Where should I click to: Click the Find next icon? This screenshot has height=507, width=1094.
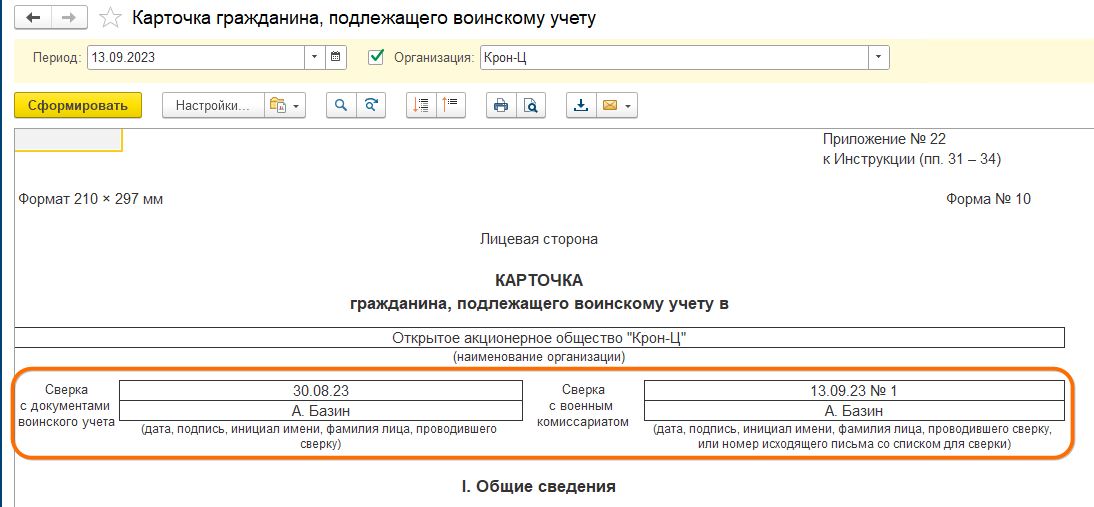pyautogui.click(x=371, y=106)
